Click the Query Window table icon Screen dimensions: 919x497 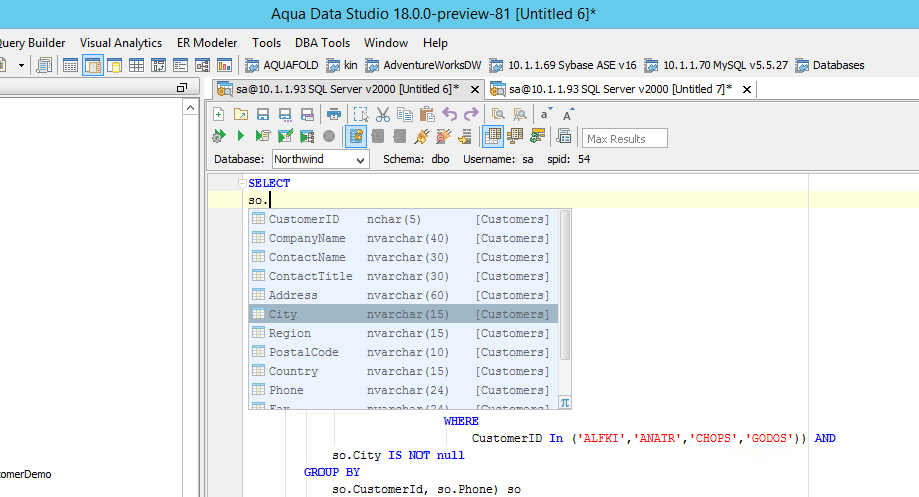coord(70,65)
